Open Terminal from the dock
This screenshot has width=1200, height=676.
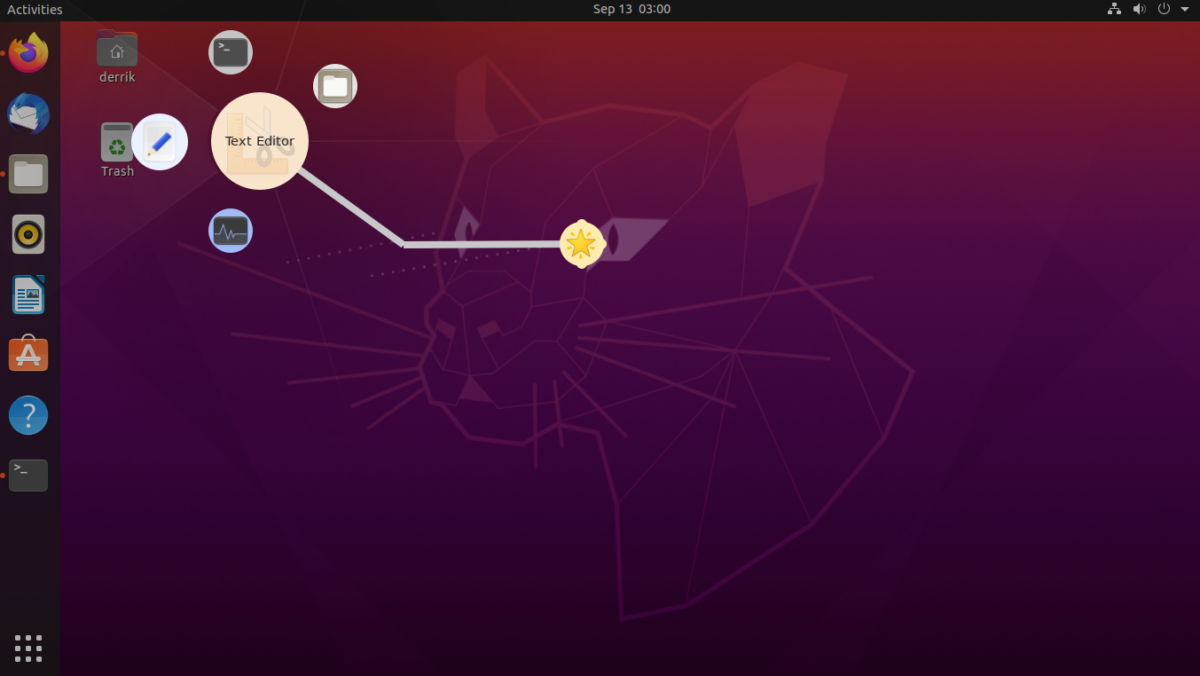click(x=28, y=475)
